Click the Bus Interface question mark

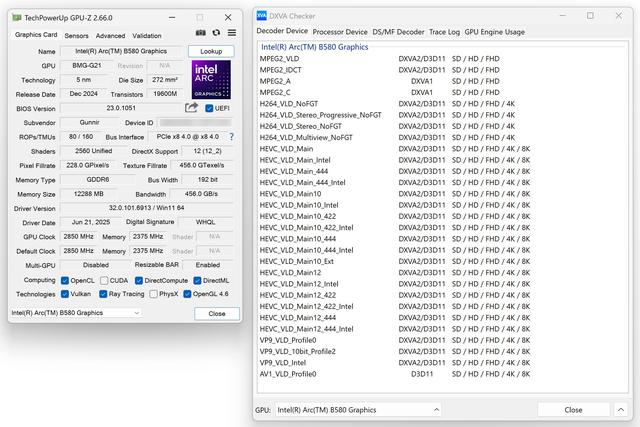click(x=231, y=137)
